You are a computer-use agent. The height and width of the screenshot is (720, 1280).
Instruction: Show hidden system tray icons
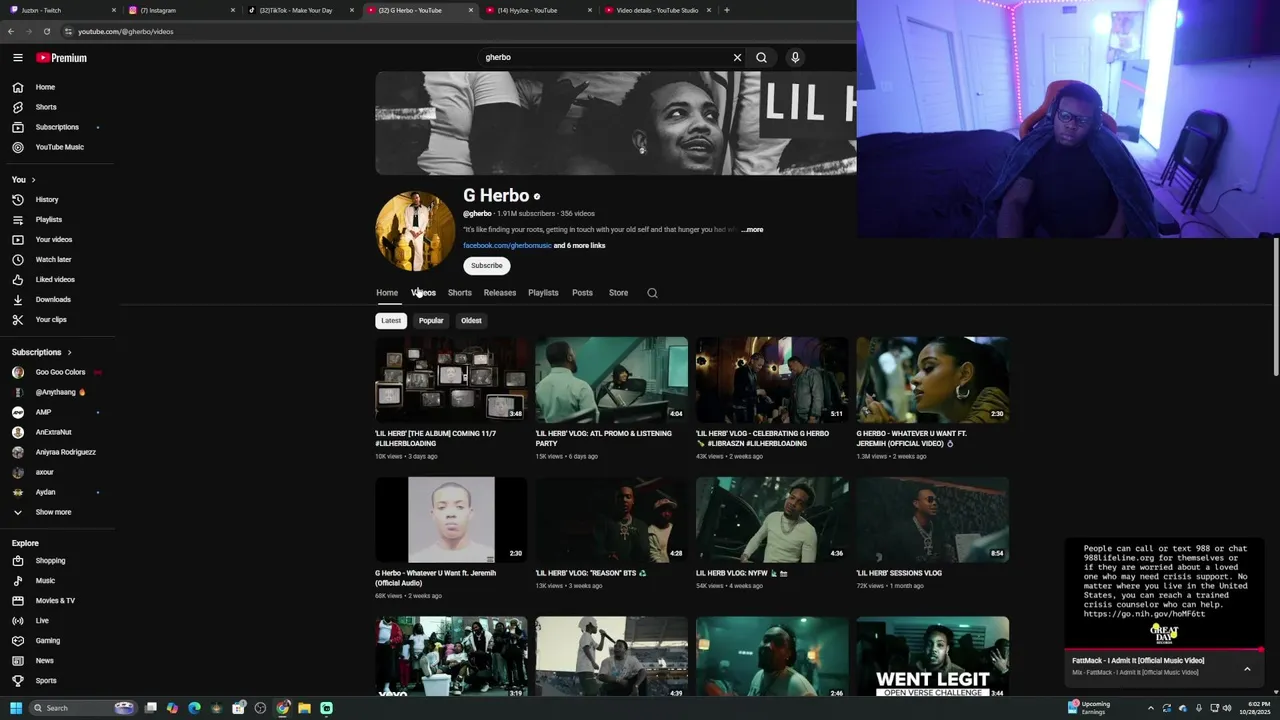pyautogui.click(x=1150, y=708)
